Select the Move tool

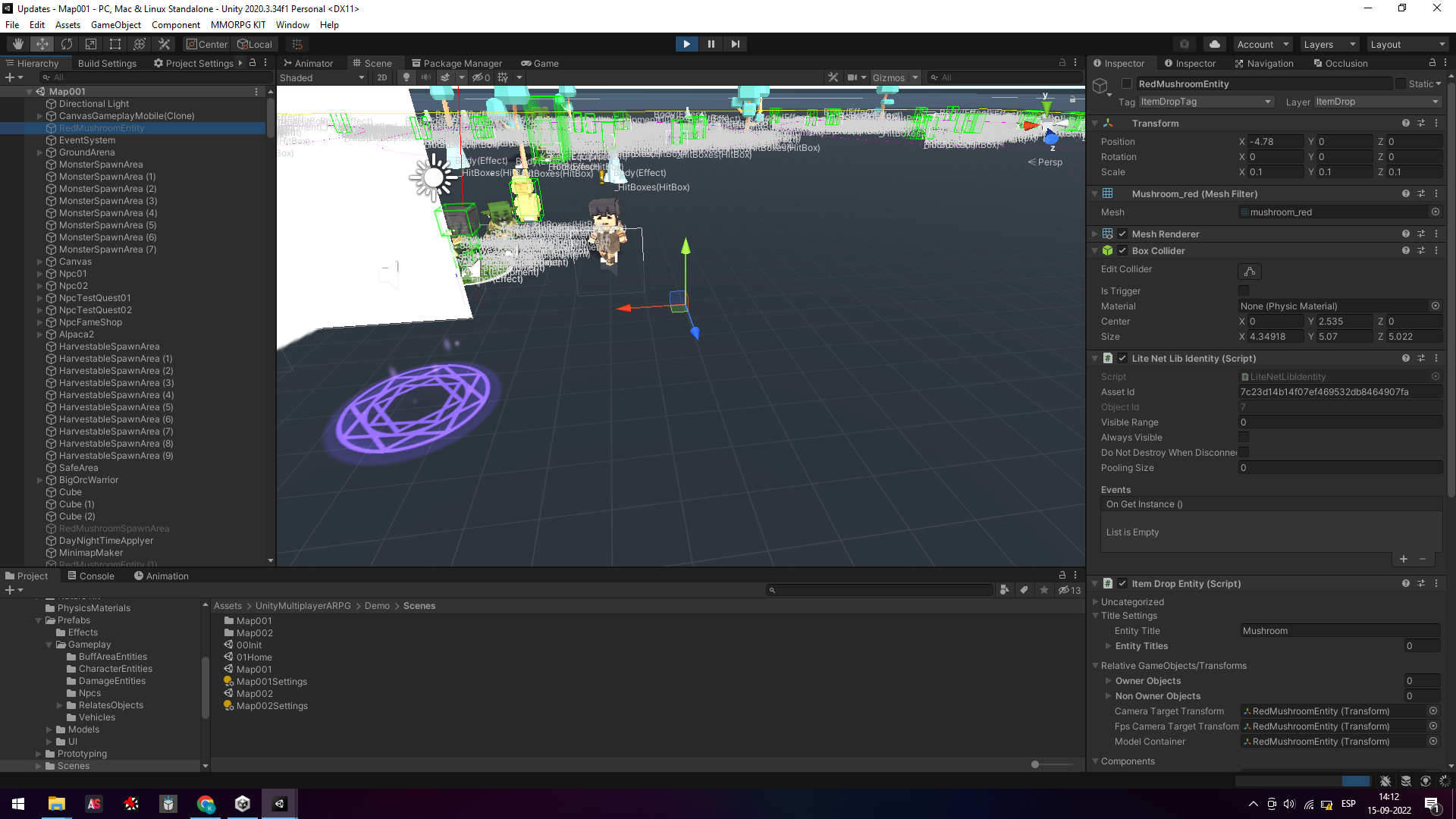42,44
